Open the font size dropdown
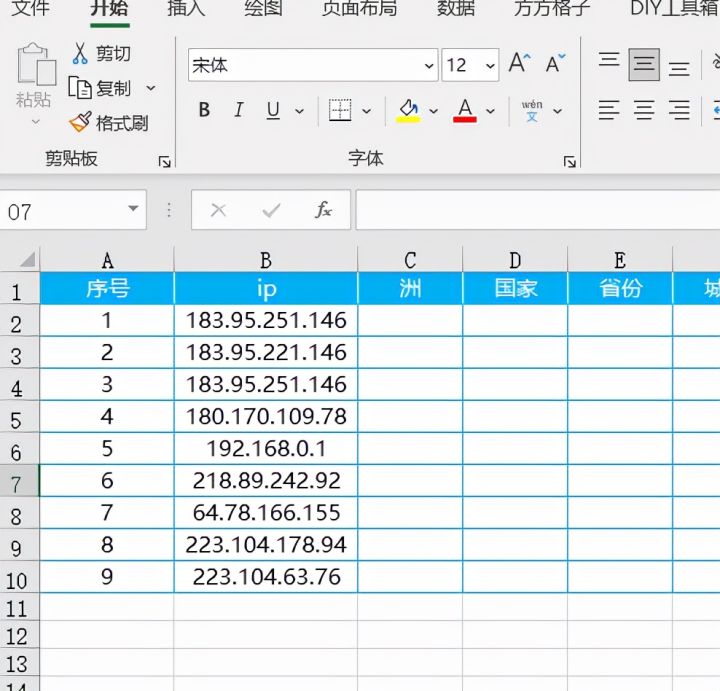Viewport: 720px width, 691px height. coord(490,66)
